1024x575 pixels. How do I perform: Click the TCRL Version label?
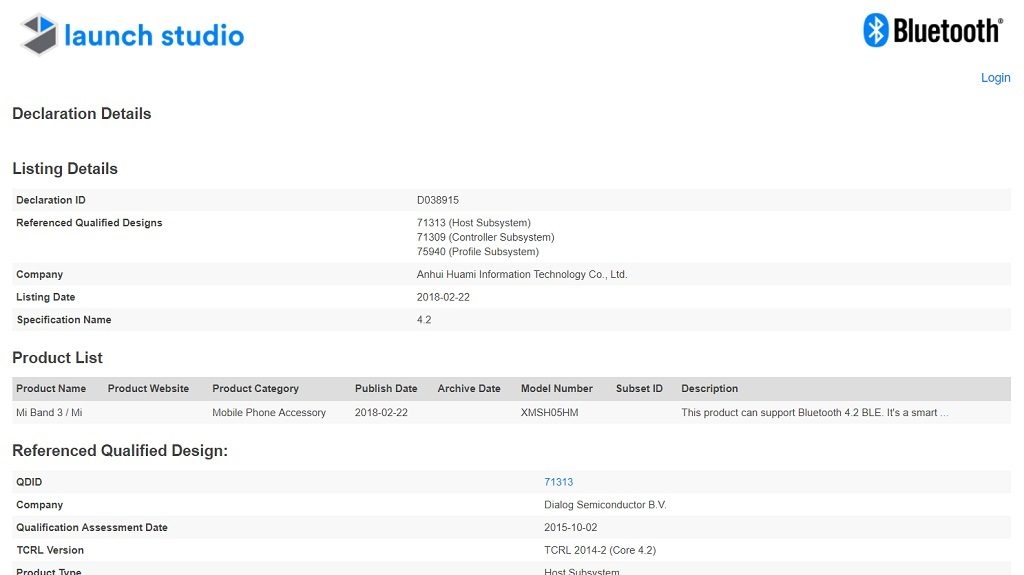point(50,550)
